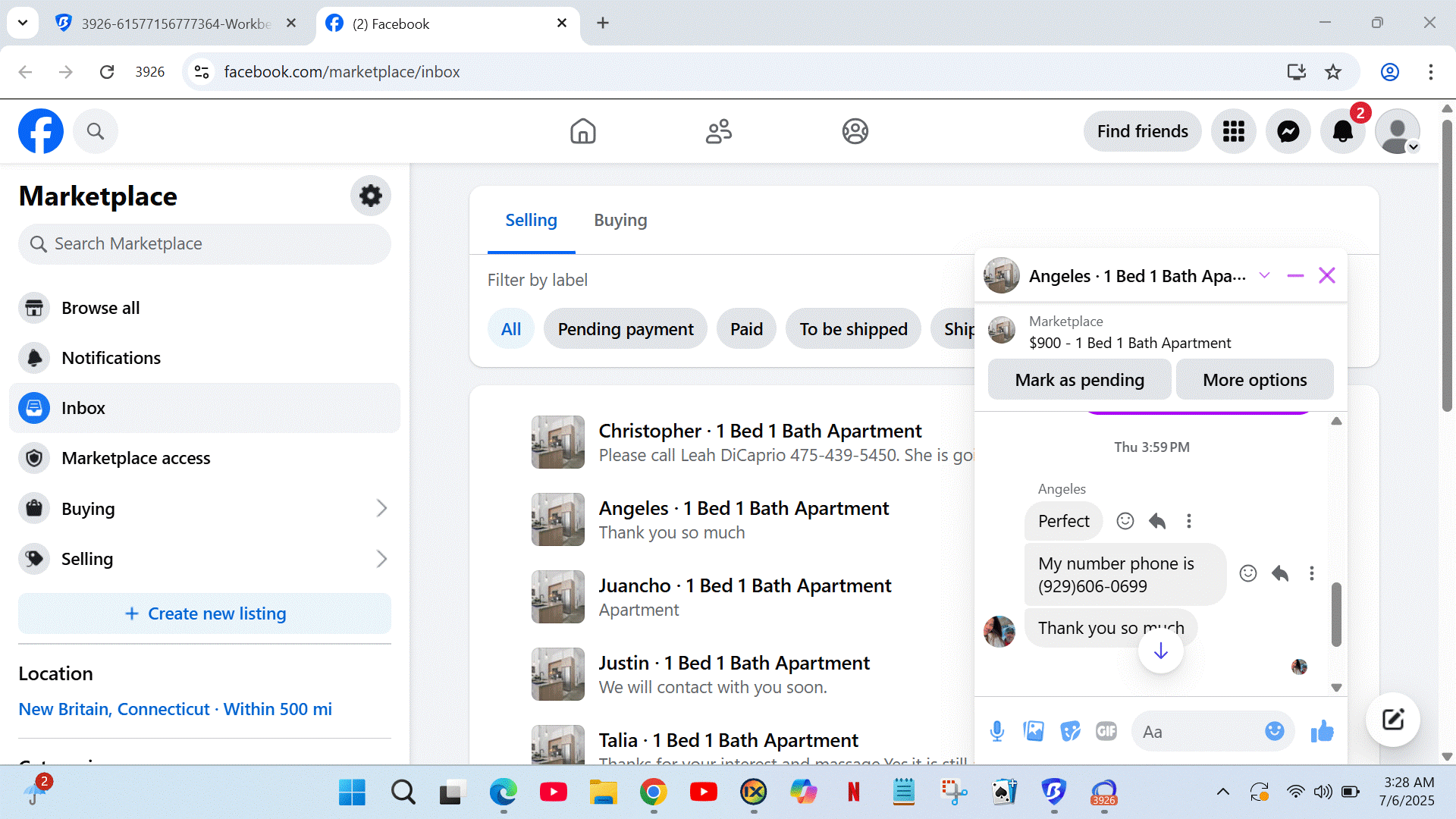Open Messenger from the top bar

pos(1288,131)
